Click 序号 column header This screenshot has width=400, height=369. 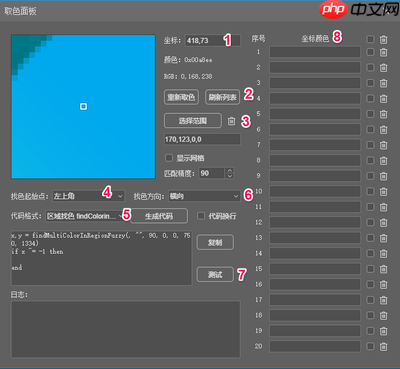point(258,39)
